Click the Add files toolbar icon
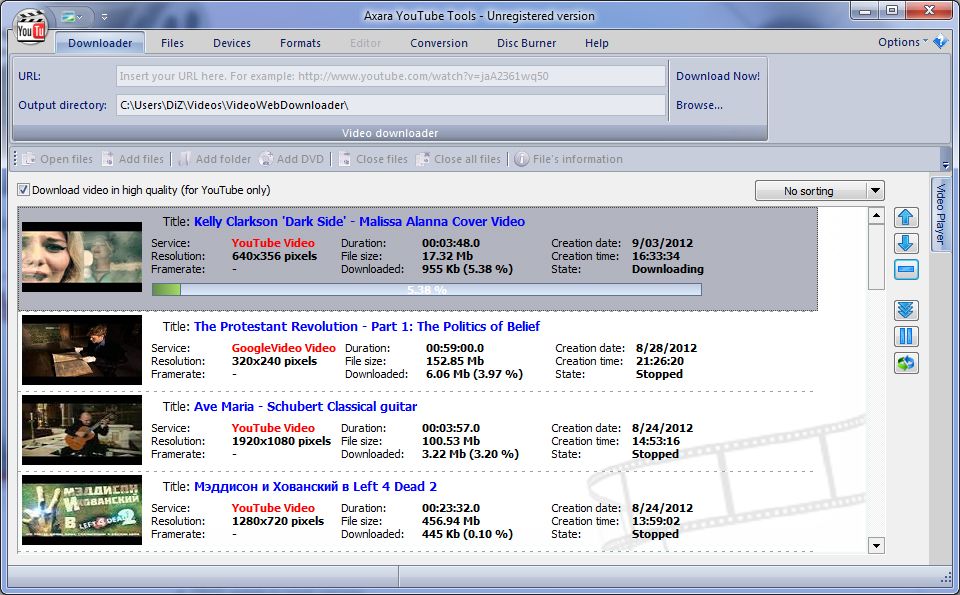 click(x=108, y=159)
